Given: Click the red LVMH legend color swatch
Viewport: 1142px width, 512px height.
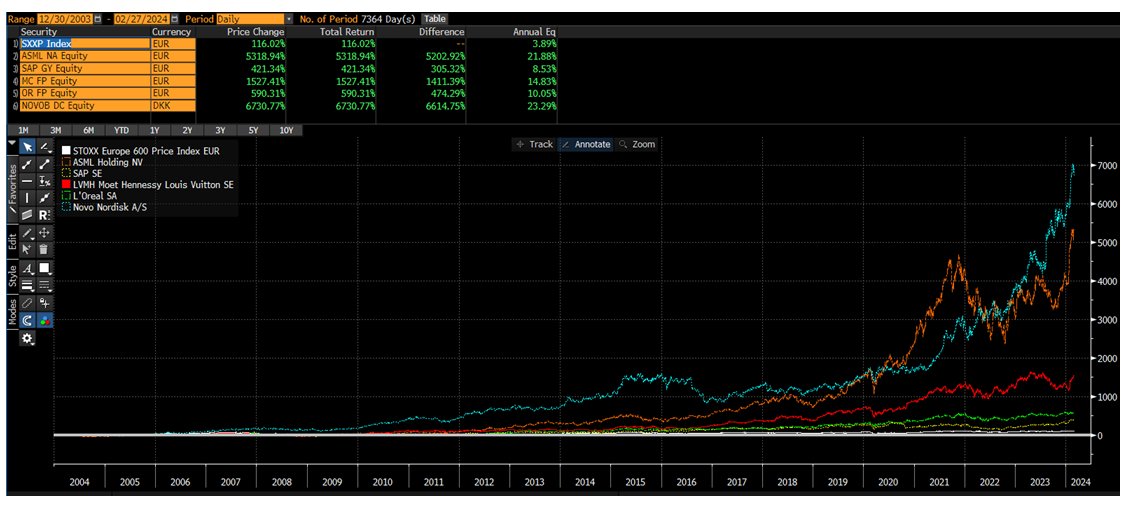Looking at the screenshot, I should coord(66,185).
